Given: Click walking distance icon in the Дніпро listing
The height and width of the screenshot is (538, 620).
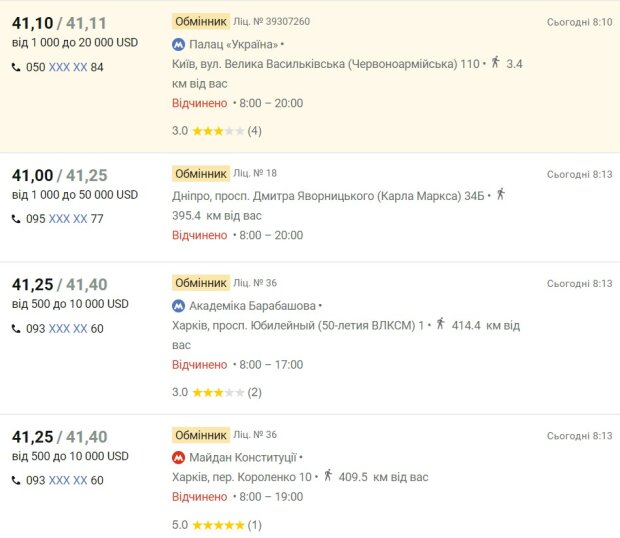Looking at the screenshot, I should click(501, 194).
